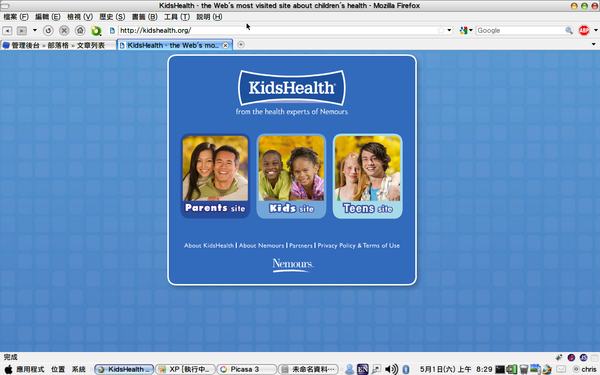Screen dimensions: 600x375
Task: Click the page identity icon beside the URL
Action: pos(112,30)
